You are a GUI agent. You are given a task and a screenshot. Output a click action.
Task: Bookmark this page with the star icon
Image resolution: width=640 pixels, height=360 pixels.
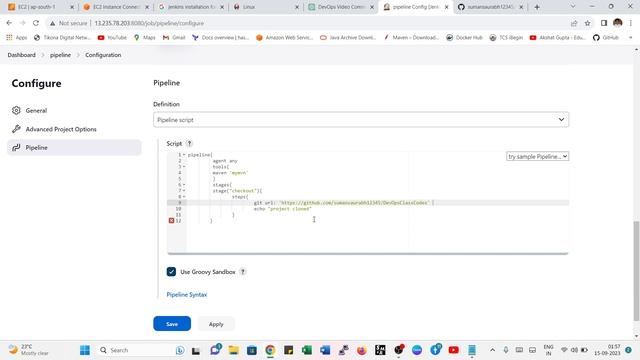coord(587,23)
